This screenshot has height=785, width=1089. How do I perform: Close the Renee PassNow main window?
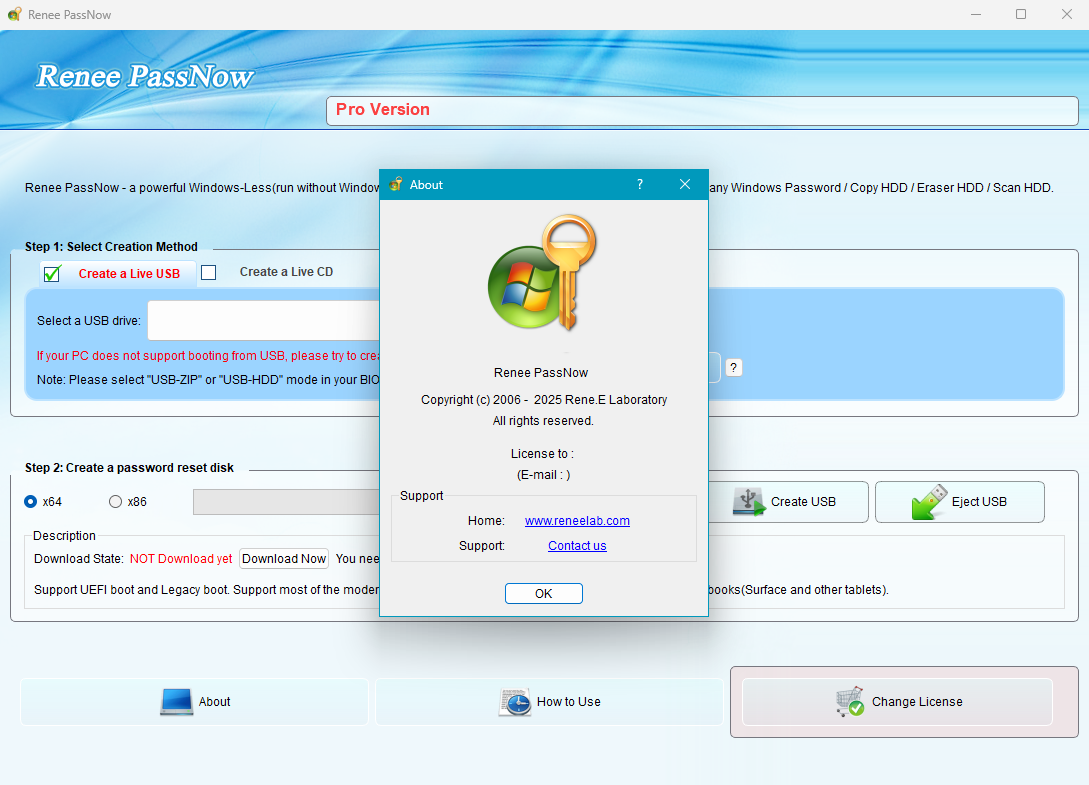point(1067,14)
